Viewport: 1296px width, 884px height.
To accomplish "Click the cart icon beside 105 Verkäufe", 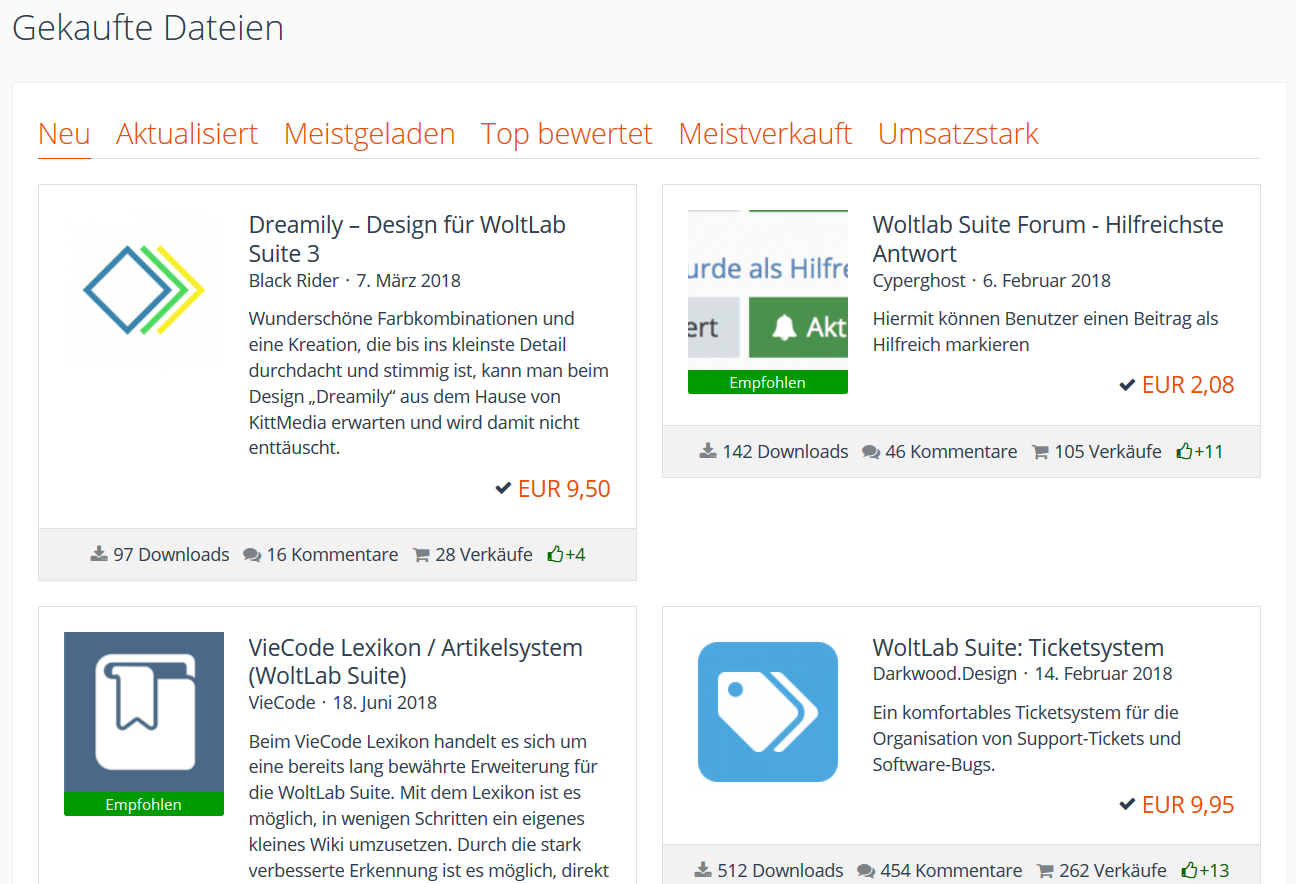I will (1040, 452).
